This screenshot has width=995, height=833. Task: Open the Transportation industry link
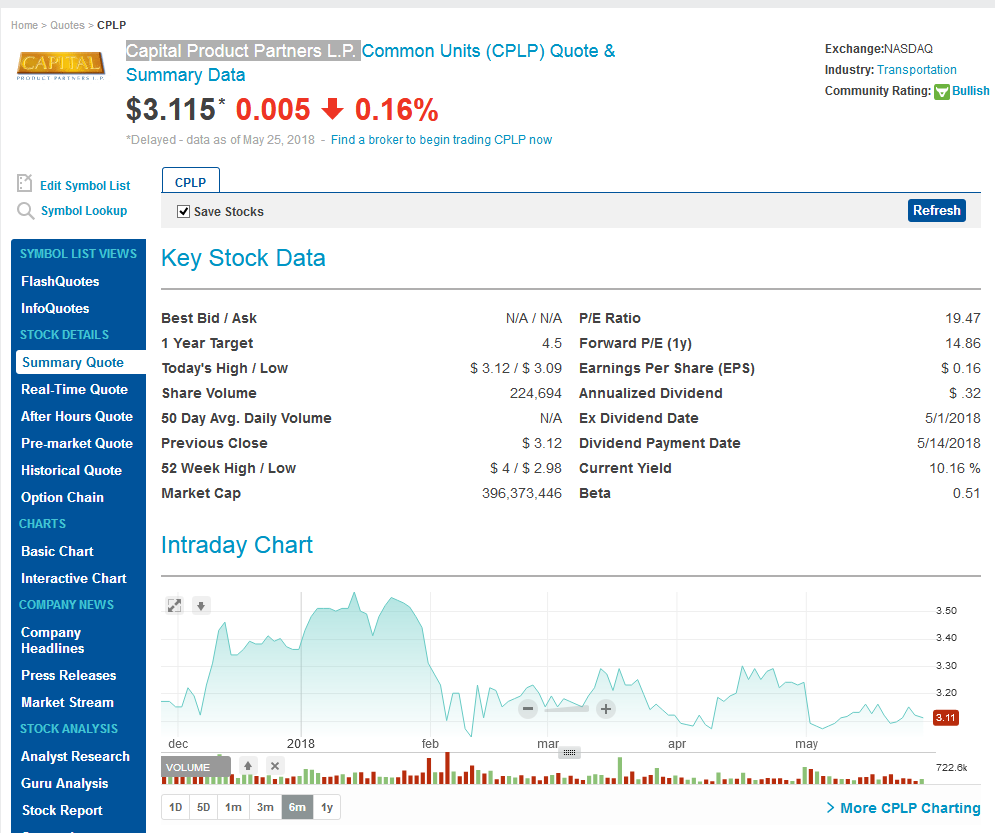click(916, 70)
